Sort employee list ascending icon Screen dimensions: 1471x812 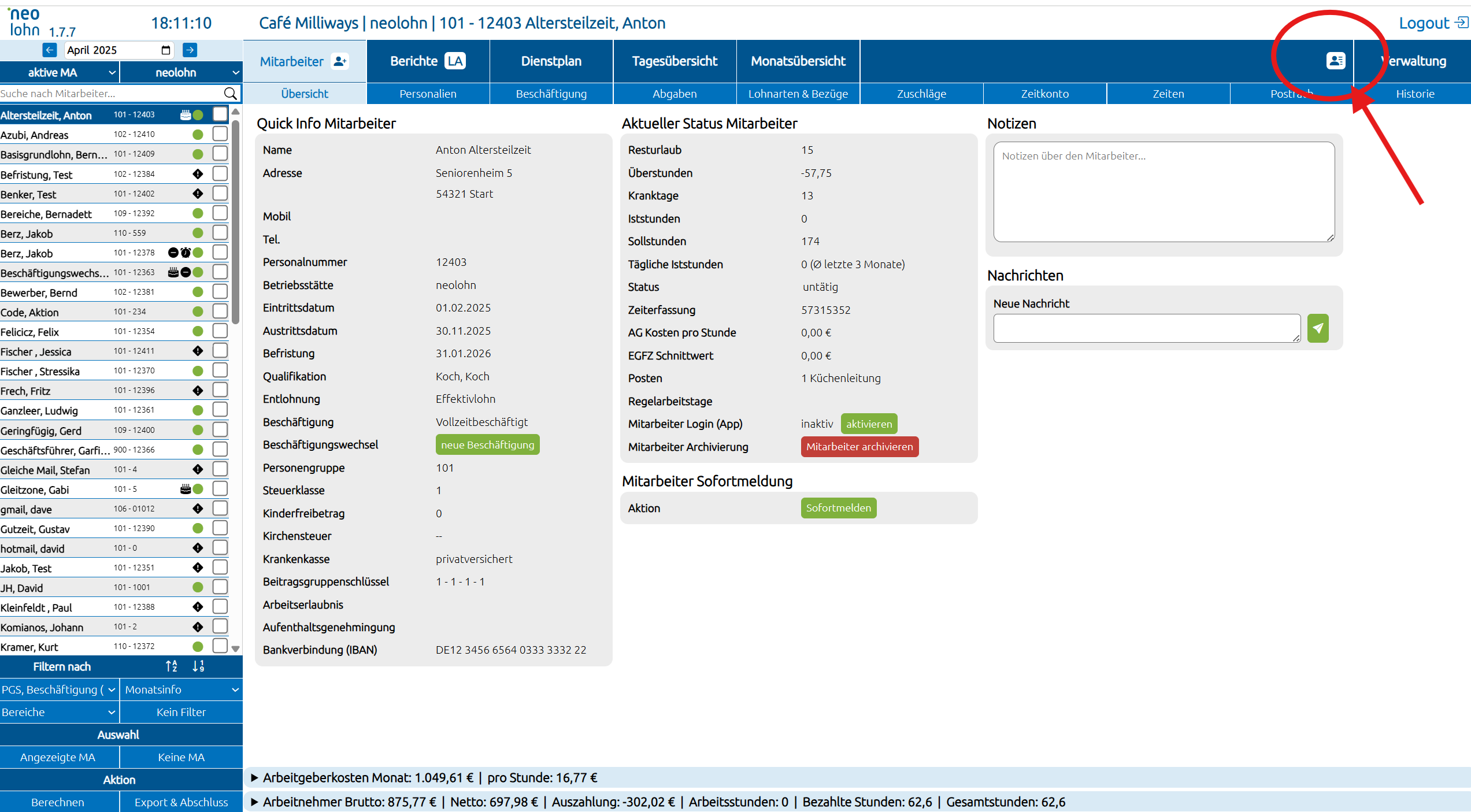point(172,666)
